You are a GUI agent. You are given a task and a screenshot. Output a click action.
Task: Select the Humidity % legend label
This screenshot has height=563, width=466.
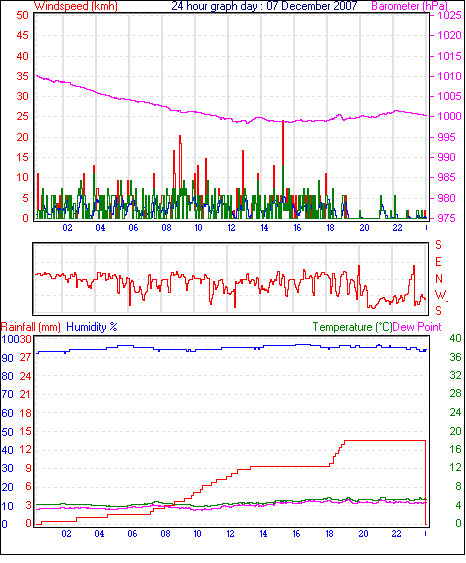(x=92, y=327)
